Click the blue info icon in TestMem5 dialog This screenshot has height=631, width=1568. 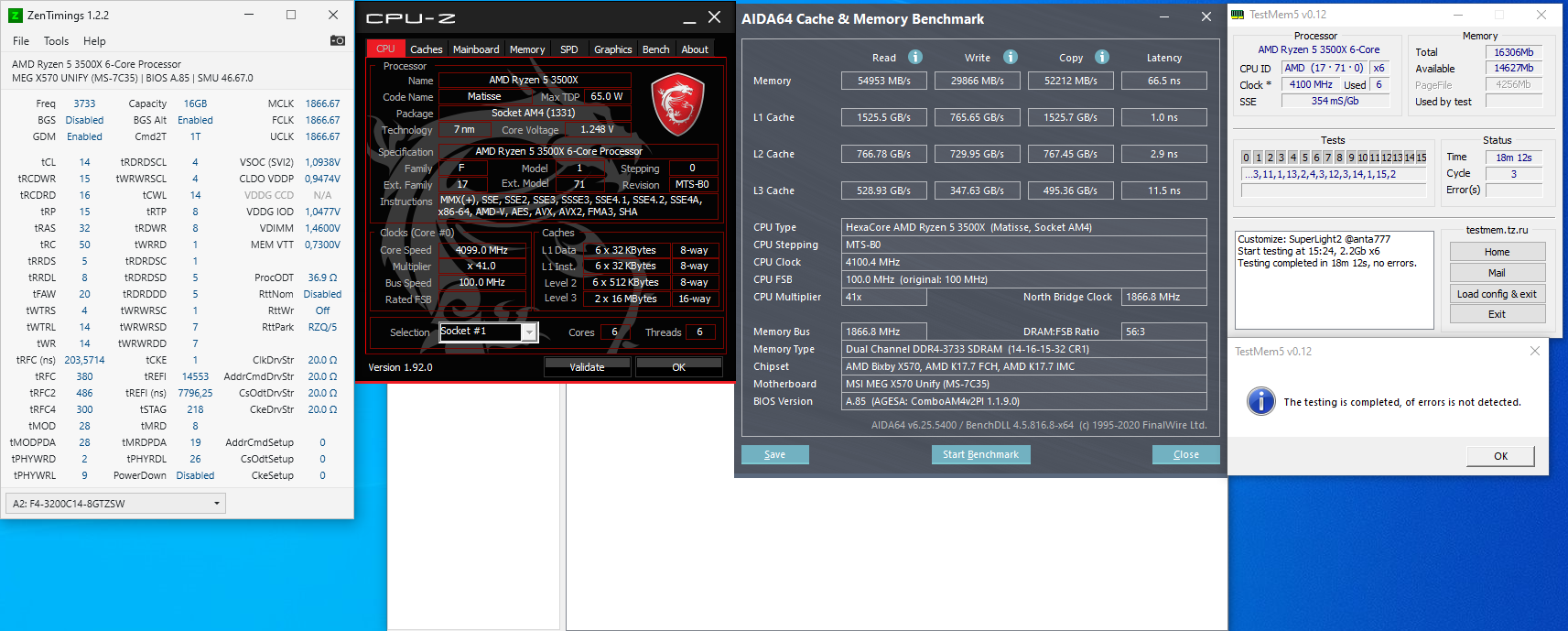click(1260, 401)
